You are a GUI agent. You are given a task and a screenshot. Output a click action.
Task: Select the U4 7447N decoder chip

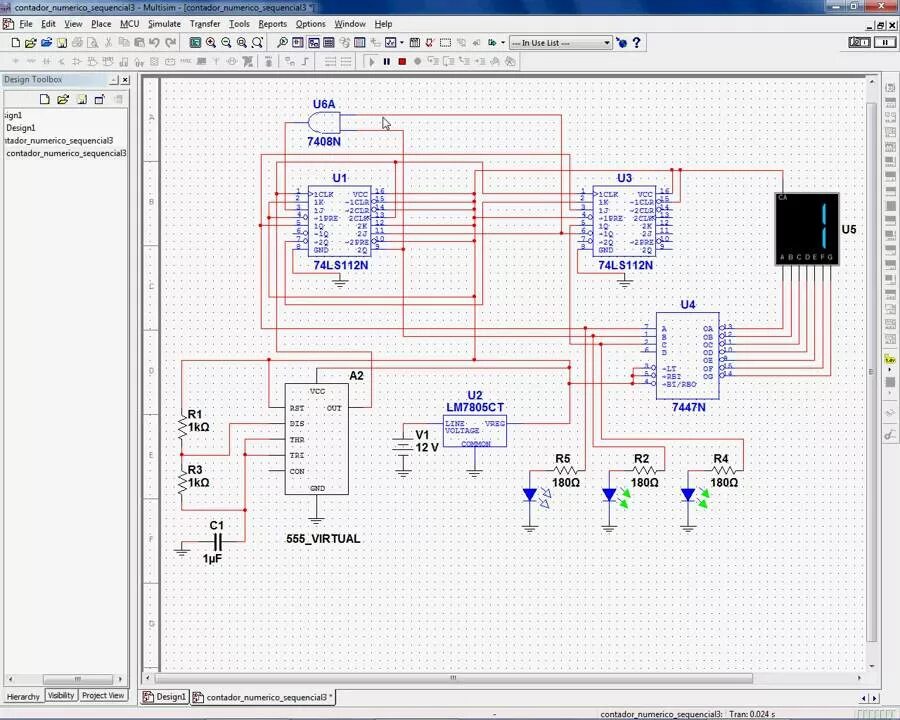(x=688, y=356)
